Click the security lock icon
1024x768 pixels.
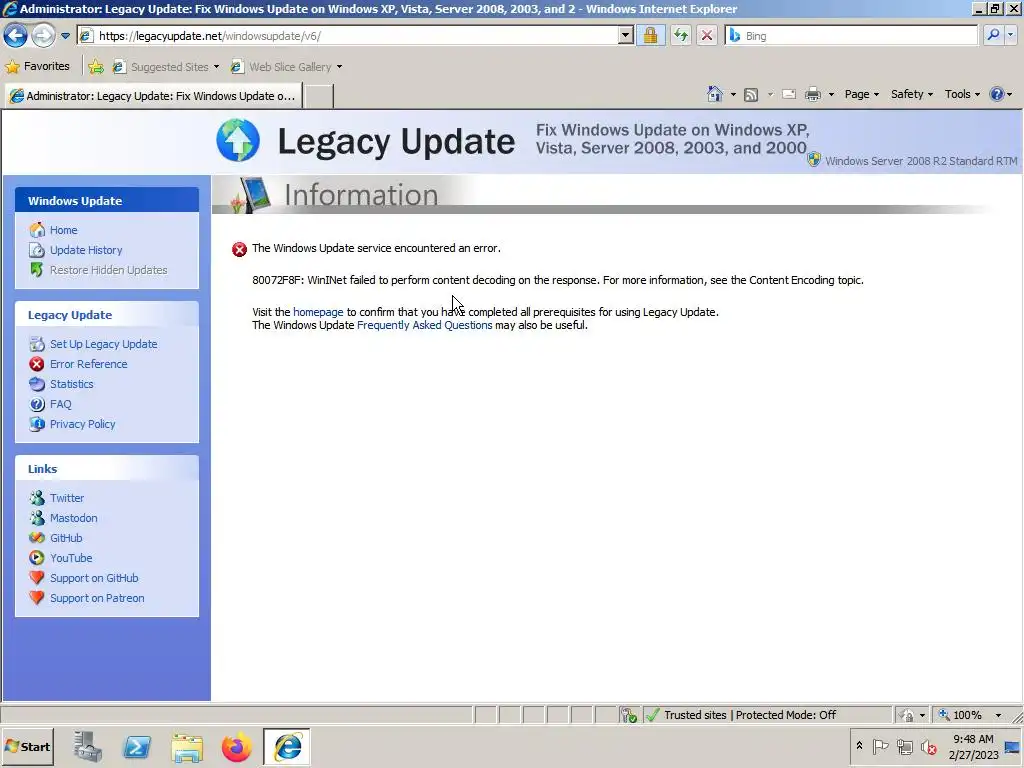point(650,36)
